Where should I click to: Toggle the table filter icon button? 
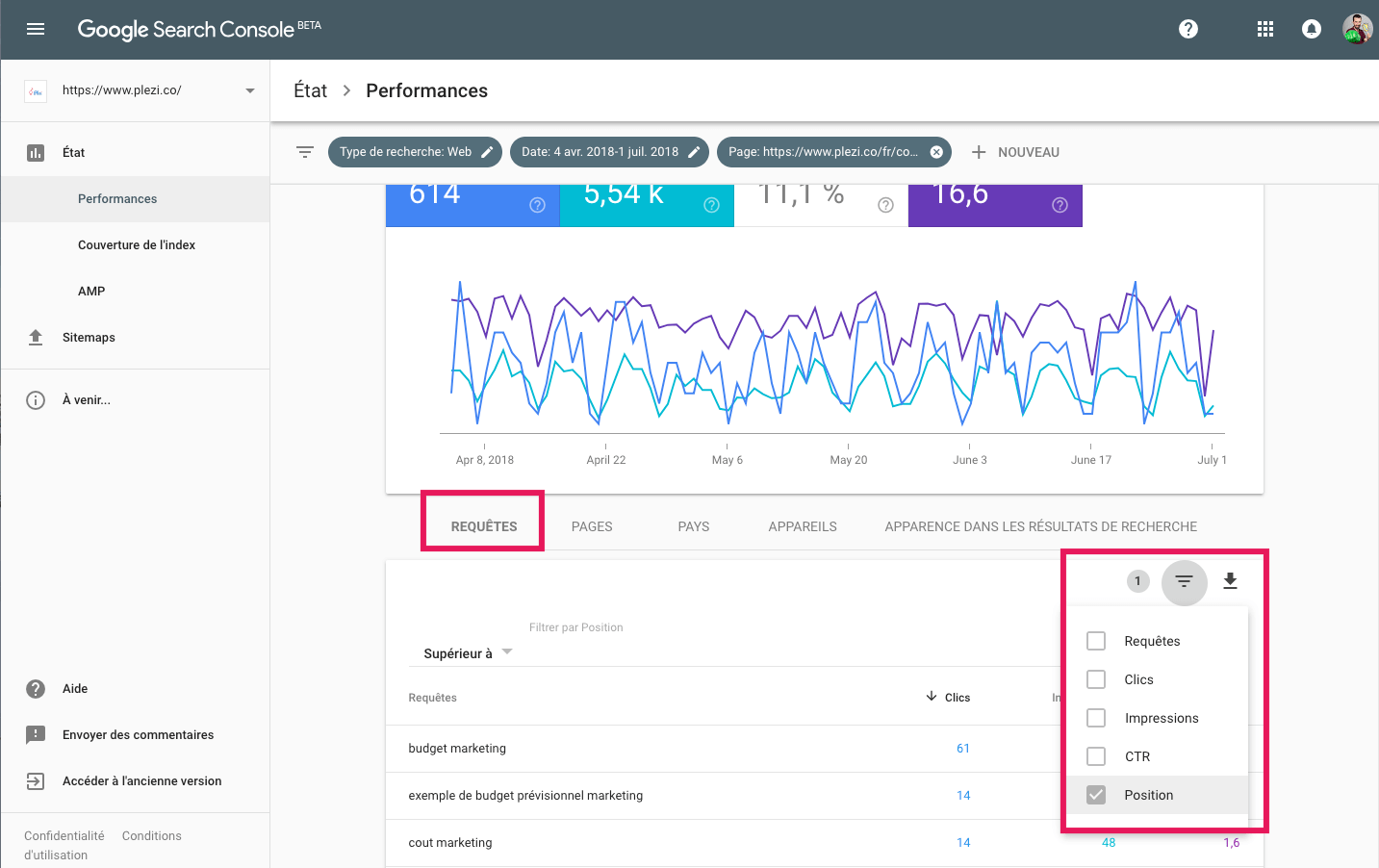coord(1185,581)
